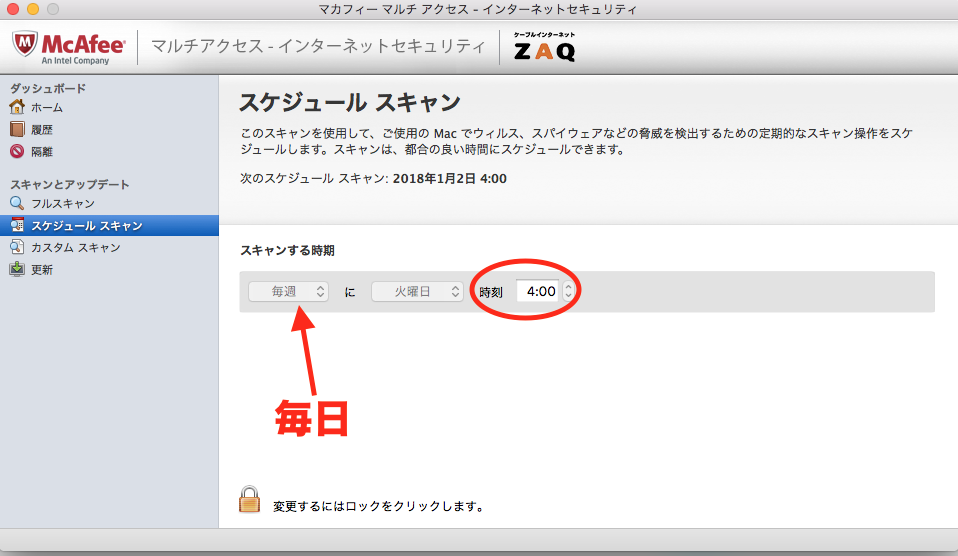Click the McAfee shield logo
The image size is (958, 556).
click(x=25, y=44)
